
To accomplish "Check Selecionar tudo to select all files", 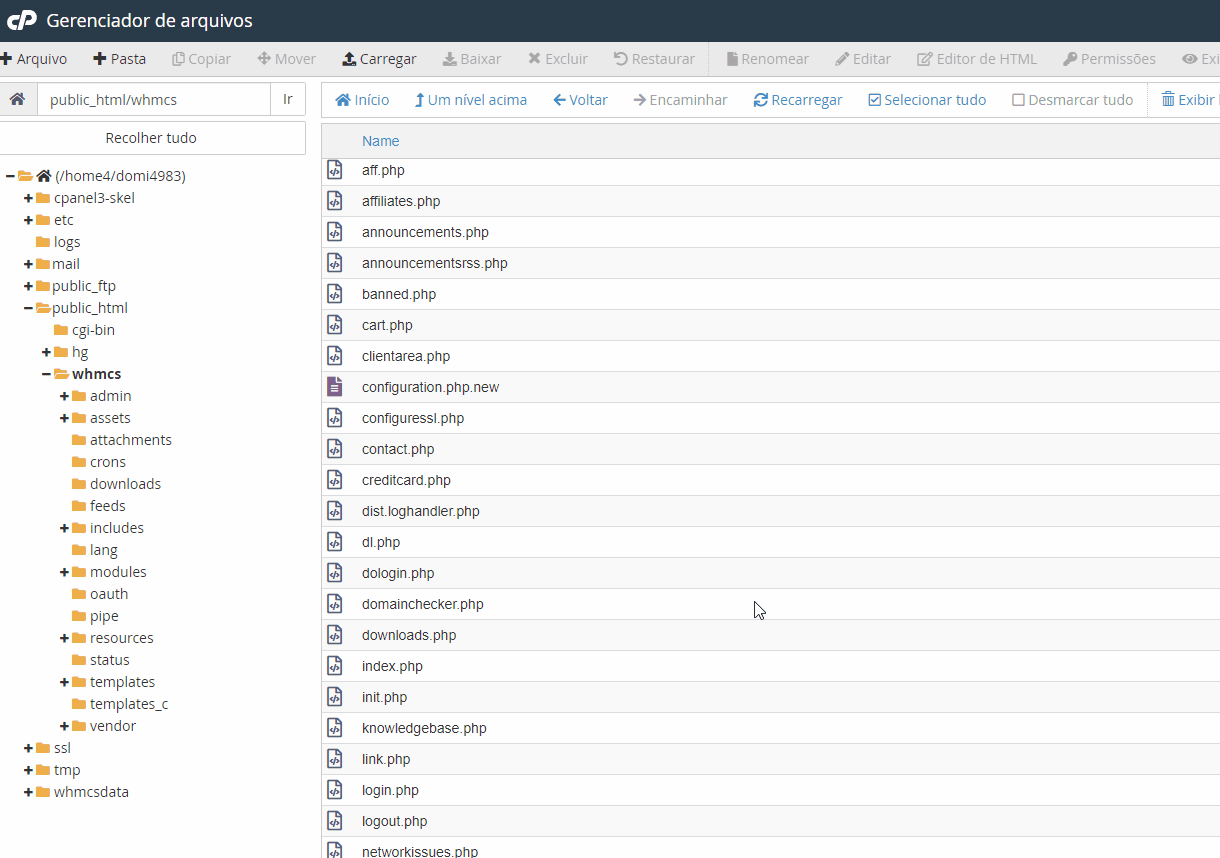I will [927, 100].
